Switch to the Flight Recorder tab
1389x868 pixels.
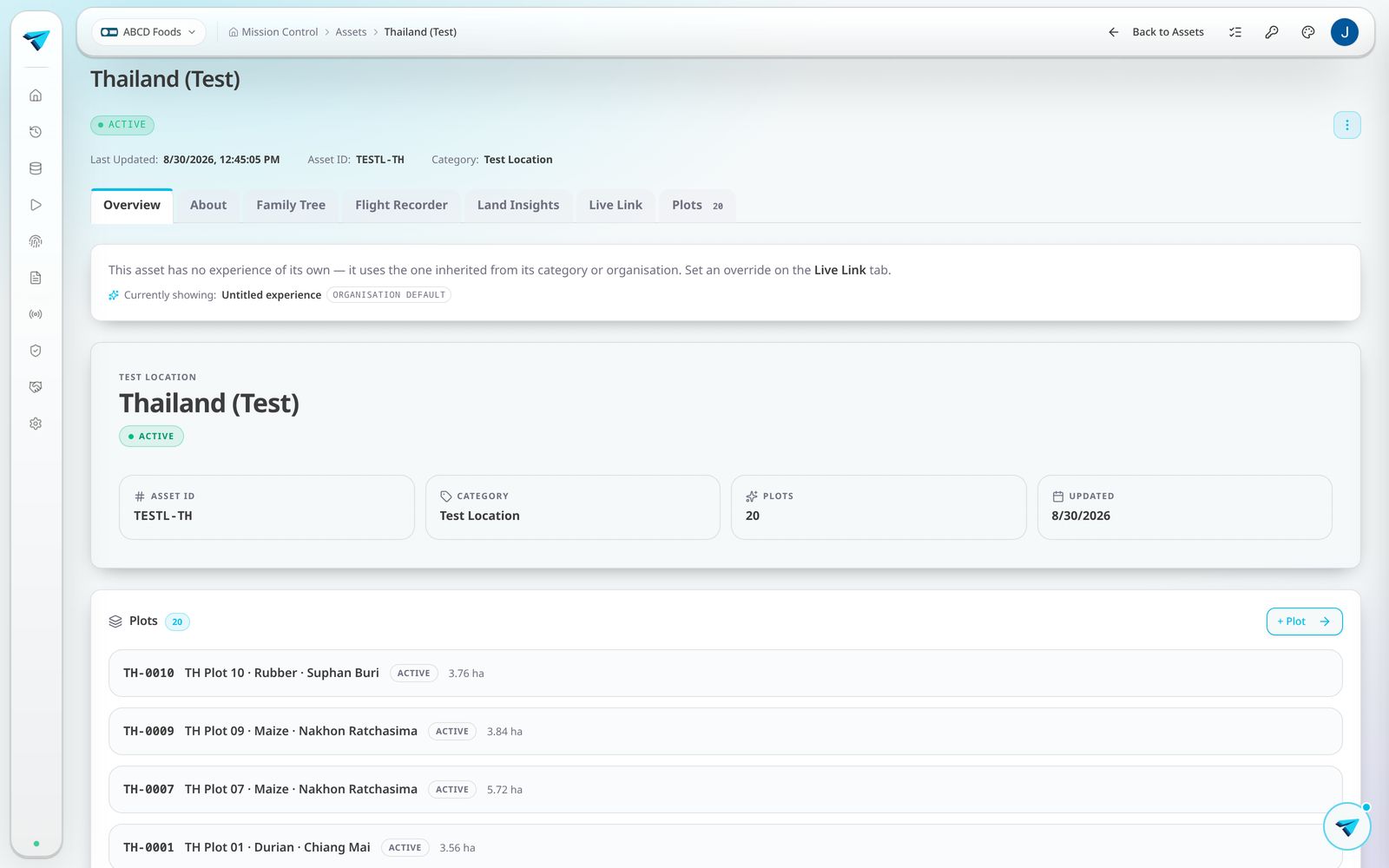pyautogui.click(x=401, y=206)
